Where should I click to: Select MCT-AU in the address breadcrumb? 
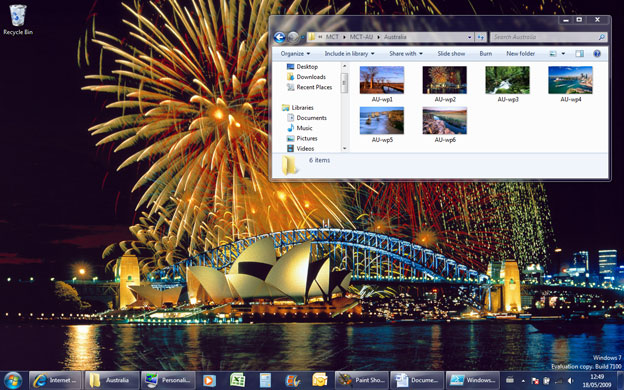(361, 37)
